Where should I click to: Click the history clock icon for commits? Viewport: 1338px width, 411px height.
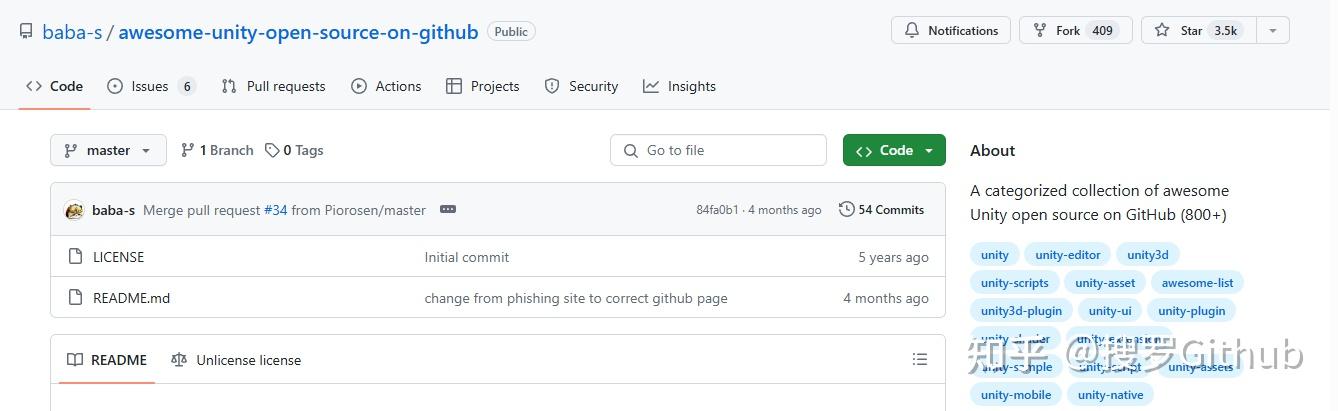[x=847, y=210]
